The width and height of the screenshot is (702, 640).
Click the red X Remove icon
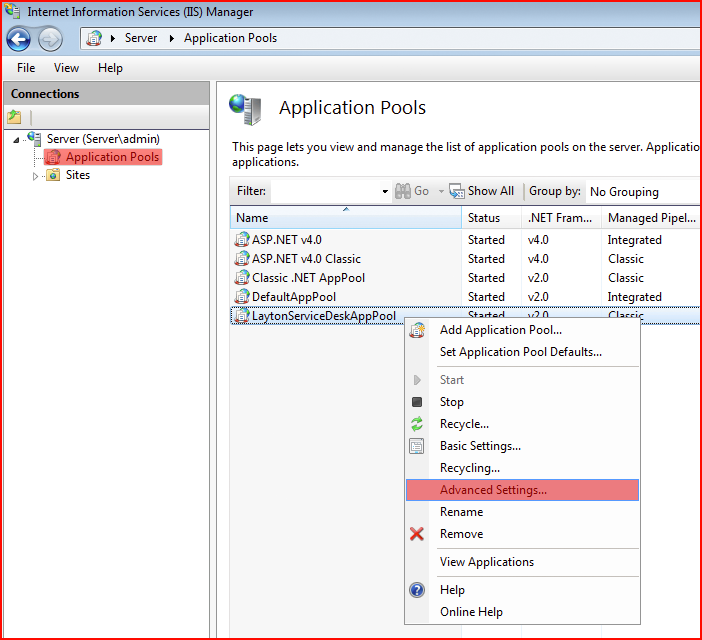pos(417,533)
